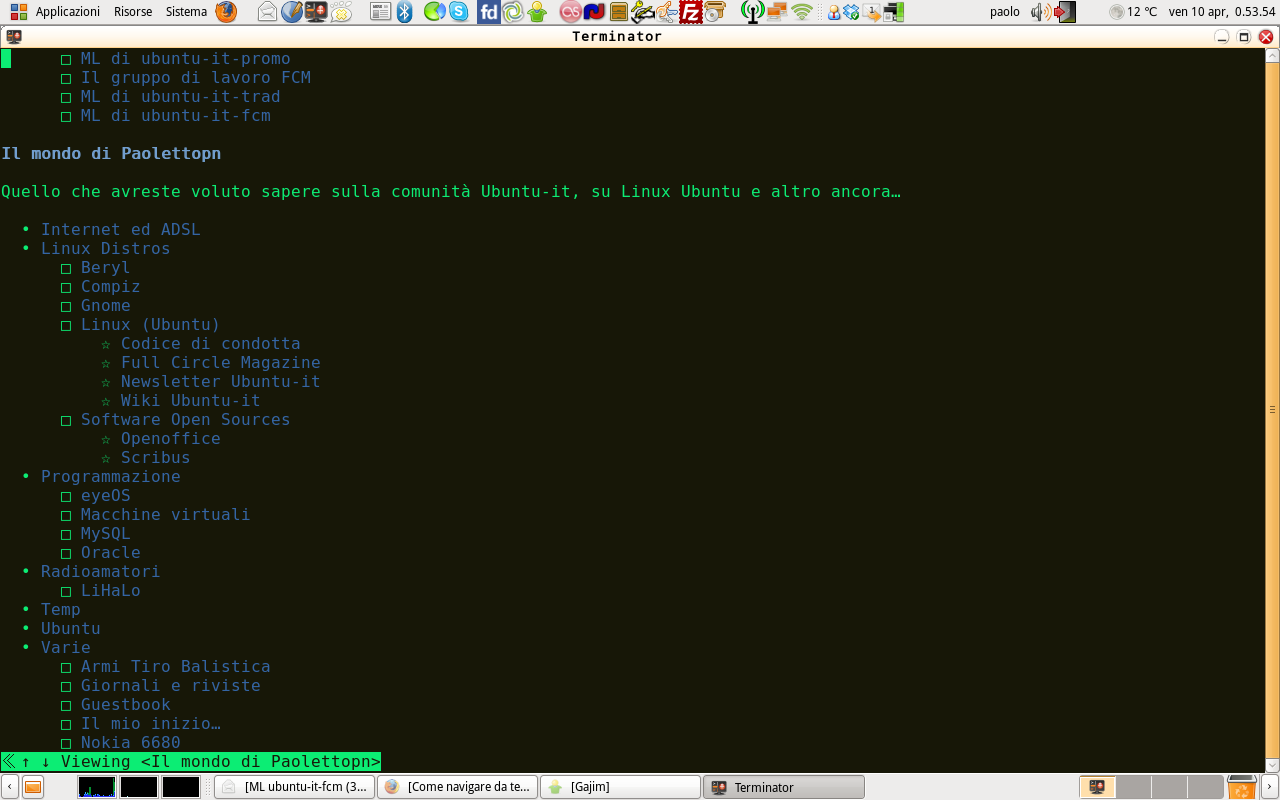The image size is (1280, 800).
Task: Follow the 'LiHaLo' link
Action: pos(111,591)
